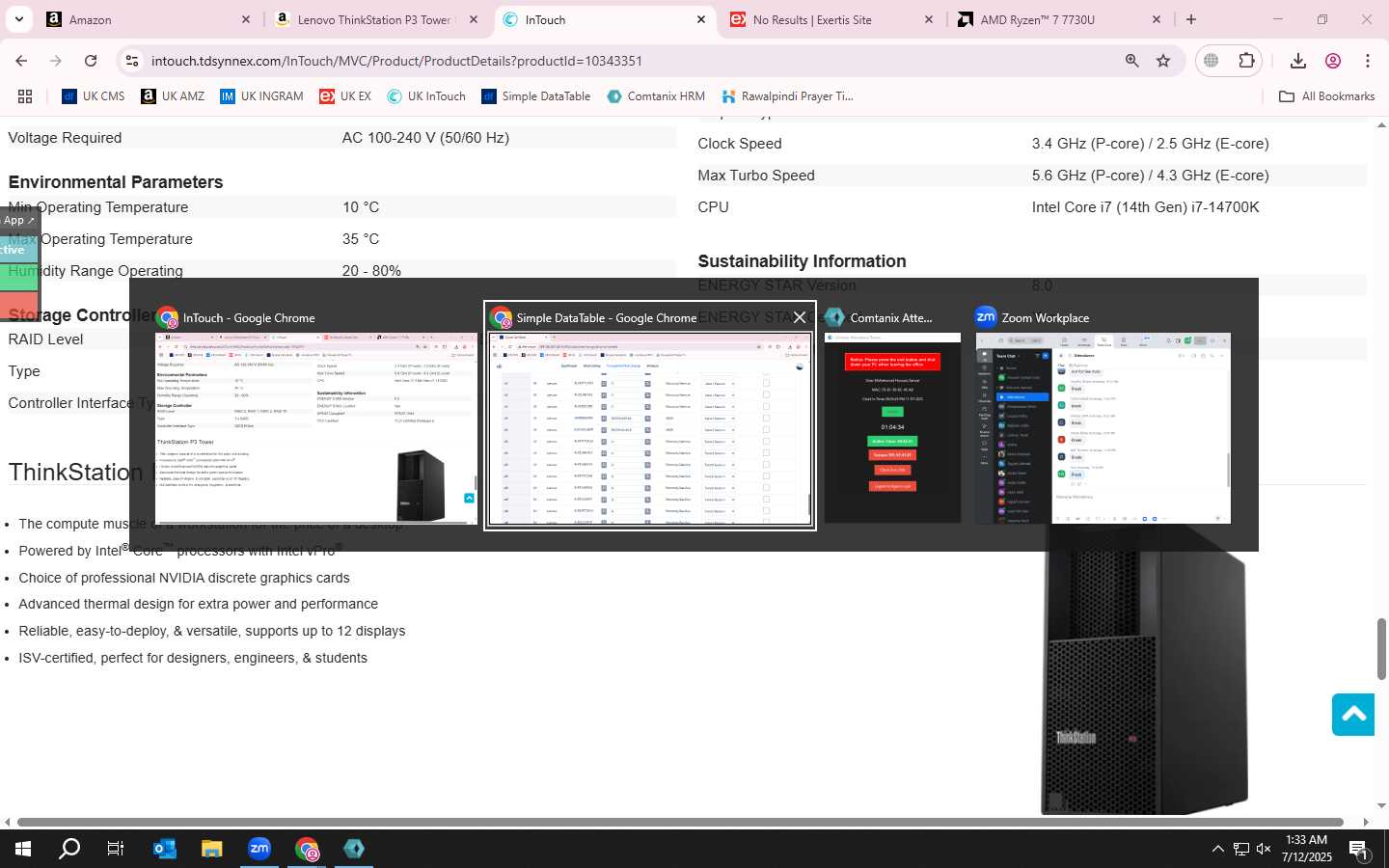The height and width of the screenshot is (868, 1389).
Task: Switch to No Results Exertis Site tab
Action: tap(831, 19)
